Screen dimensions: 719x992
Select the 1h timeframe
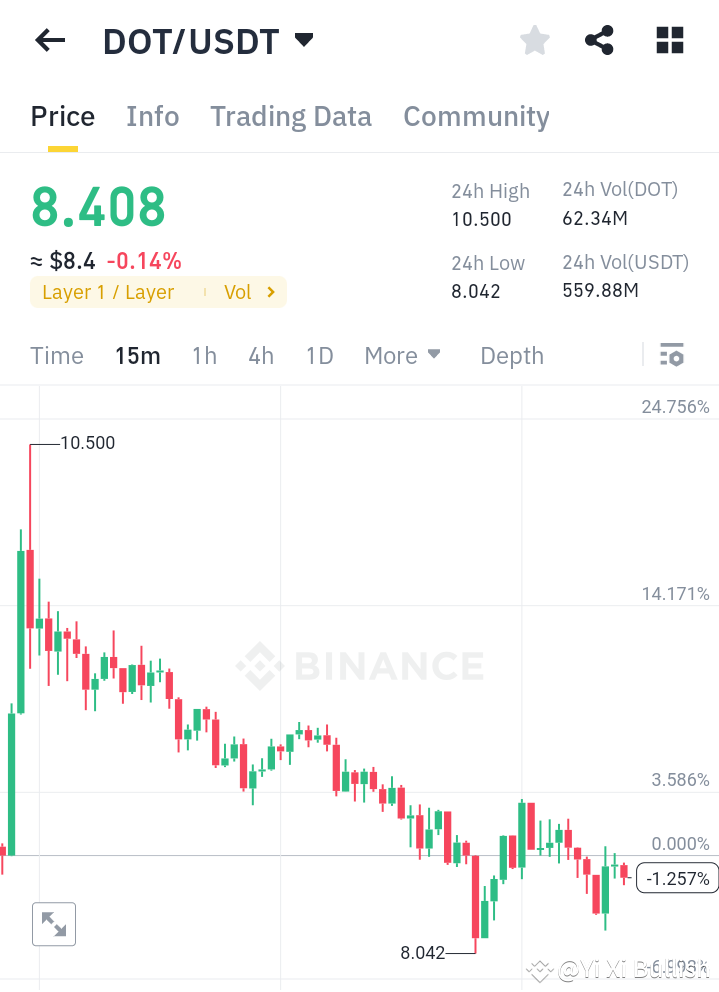click(x=204, y=355)
